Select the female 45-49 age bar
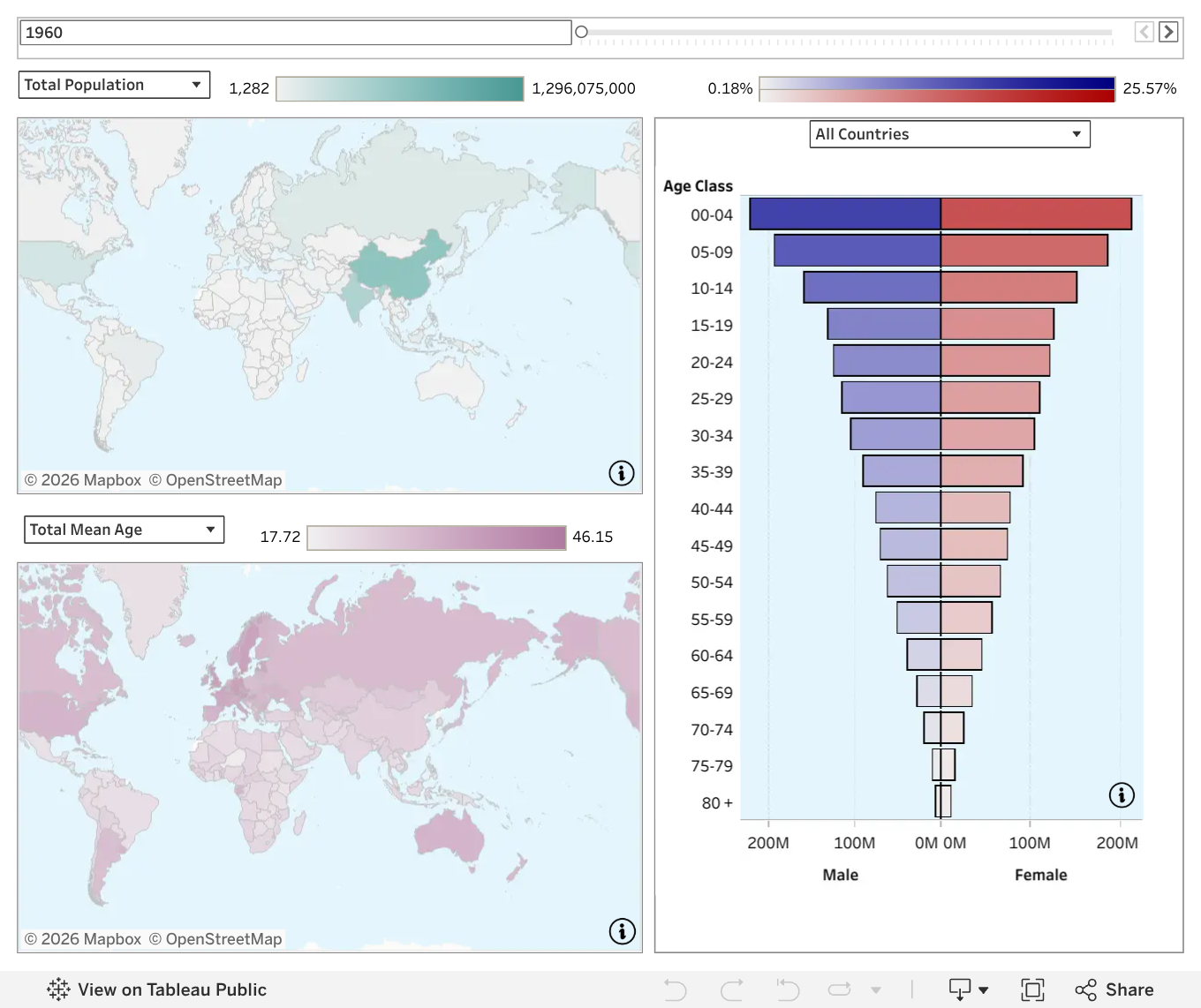Screen dimensions: 1201x1008 pyautogui.click(x=974, y=545)
